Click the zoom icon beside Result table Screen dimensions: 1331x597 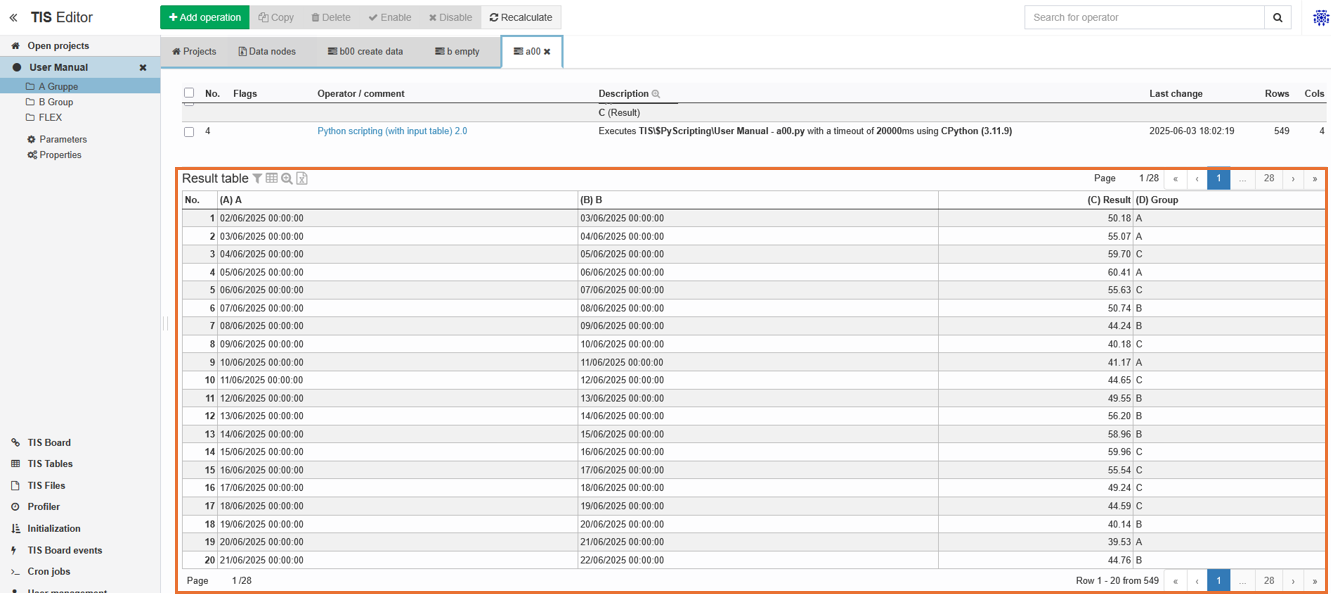tap(287, 179)
